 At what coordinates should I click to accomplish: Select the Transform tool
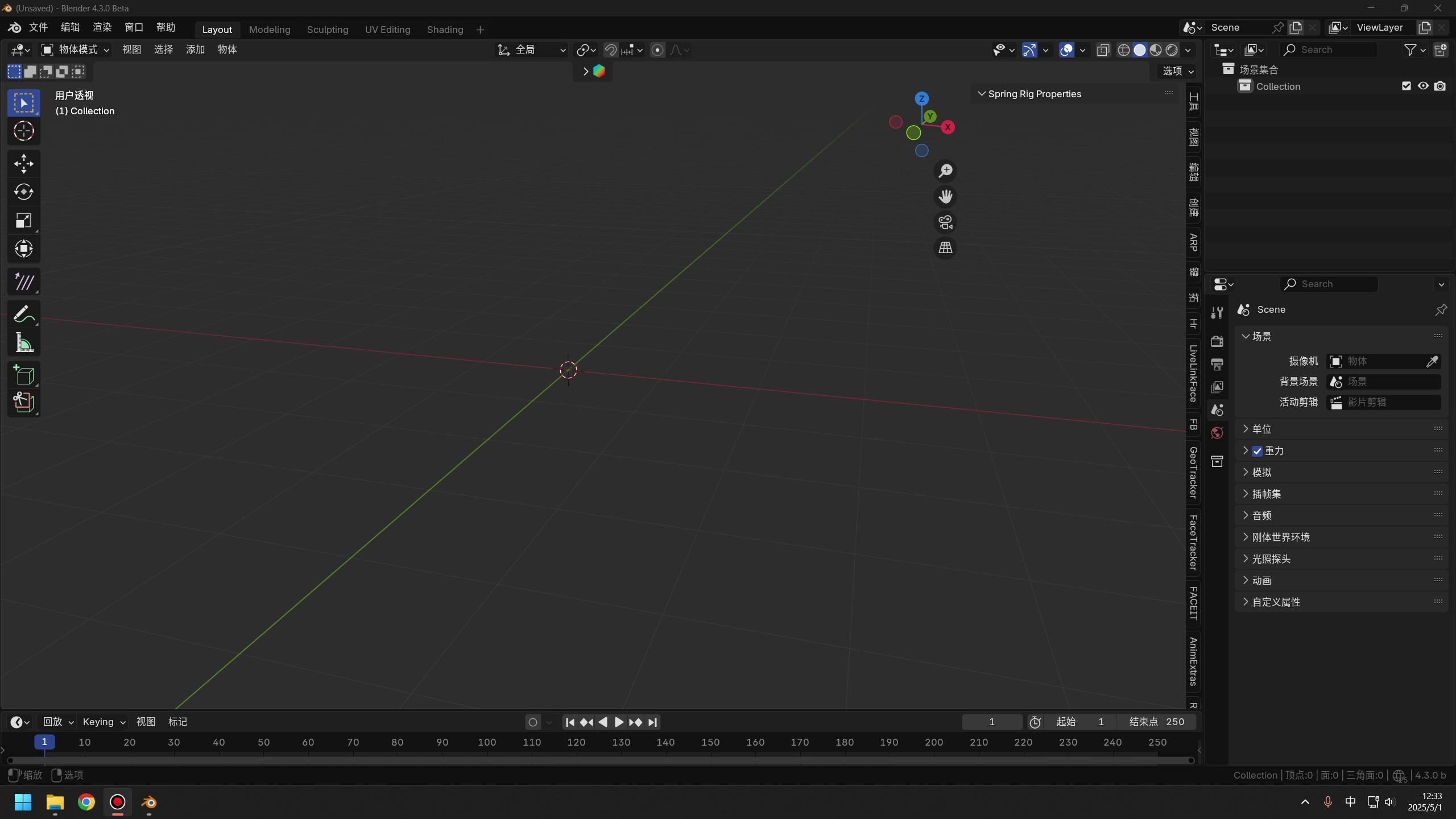[x=23, y=249]
